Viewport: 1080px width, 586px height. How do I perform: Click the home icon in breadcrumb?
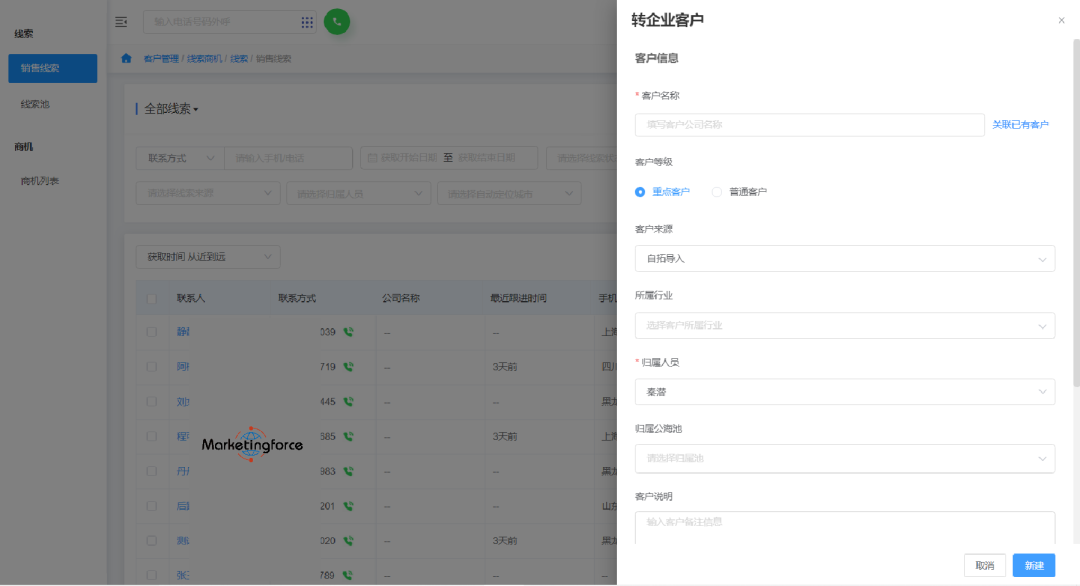pos(126,58)
